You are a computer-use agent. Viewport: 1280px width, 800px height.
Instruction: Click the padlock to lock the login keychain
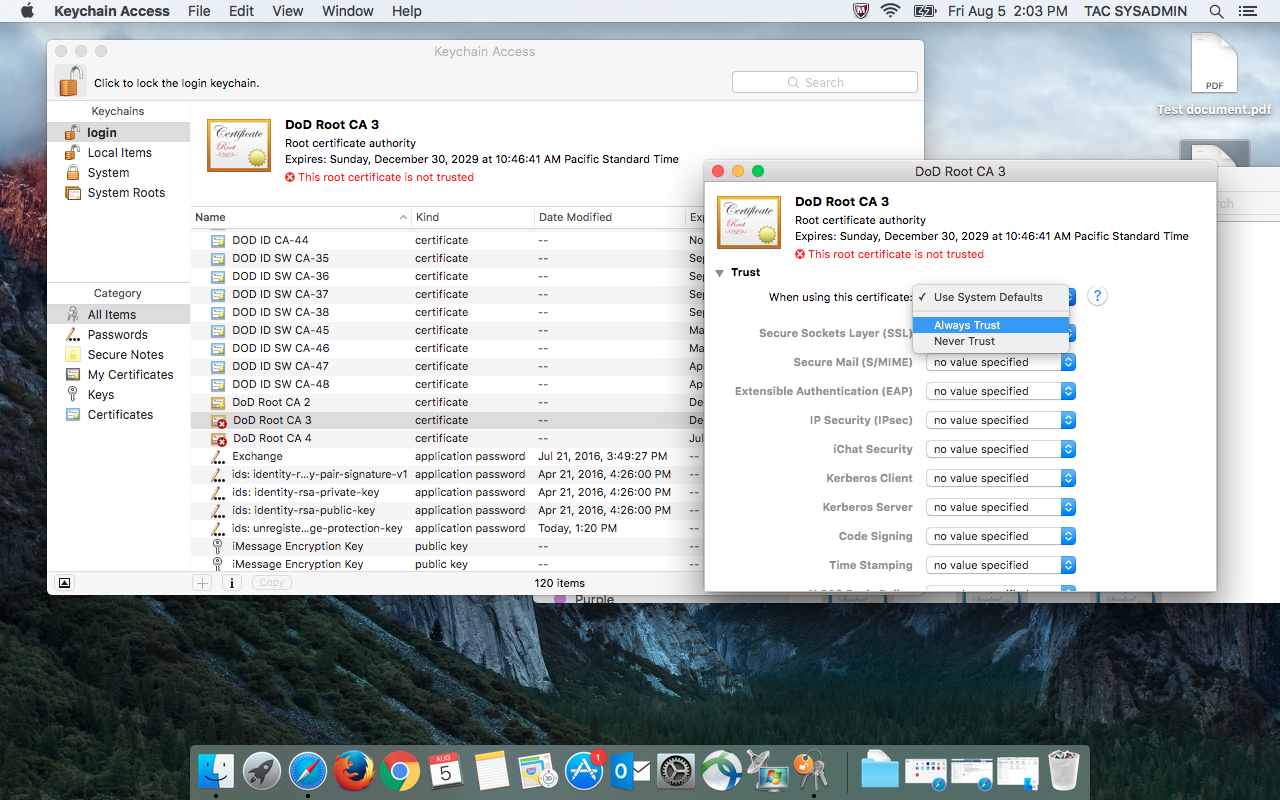point(71,82)
